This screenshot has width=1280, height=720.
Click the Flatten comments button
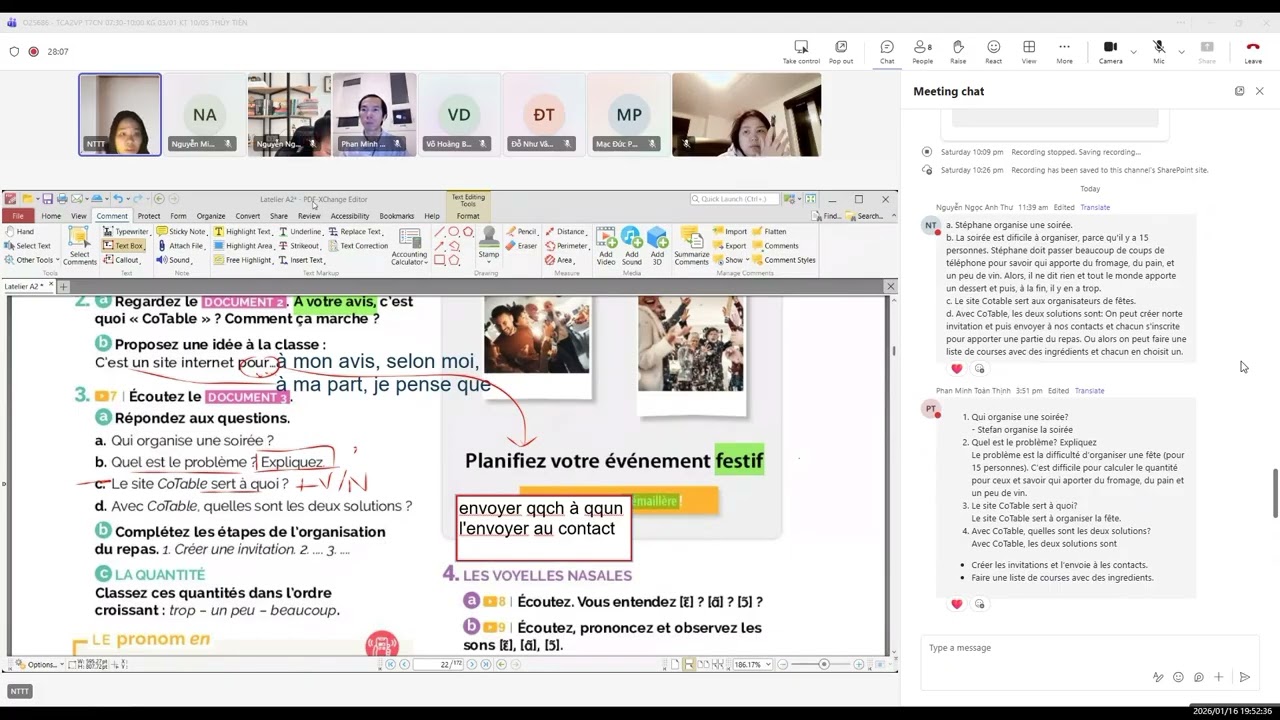[769, 232]
